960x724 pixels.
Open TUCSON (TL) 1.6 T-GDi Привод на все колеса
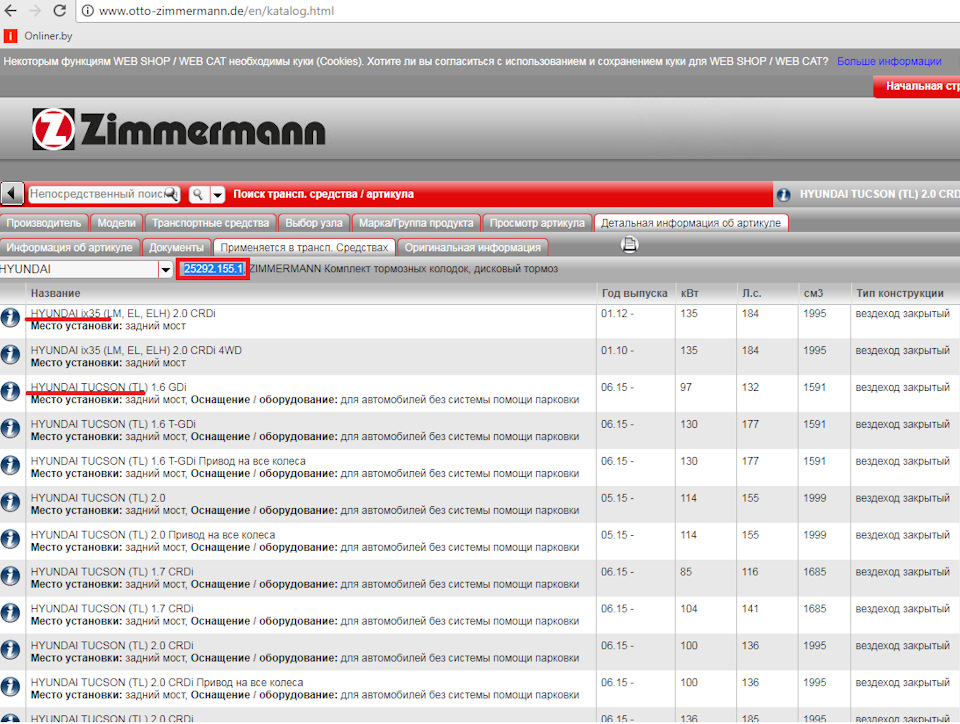(168, 461)
